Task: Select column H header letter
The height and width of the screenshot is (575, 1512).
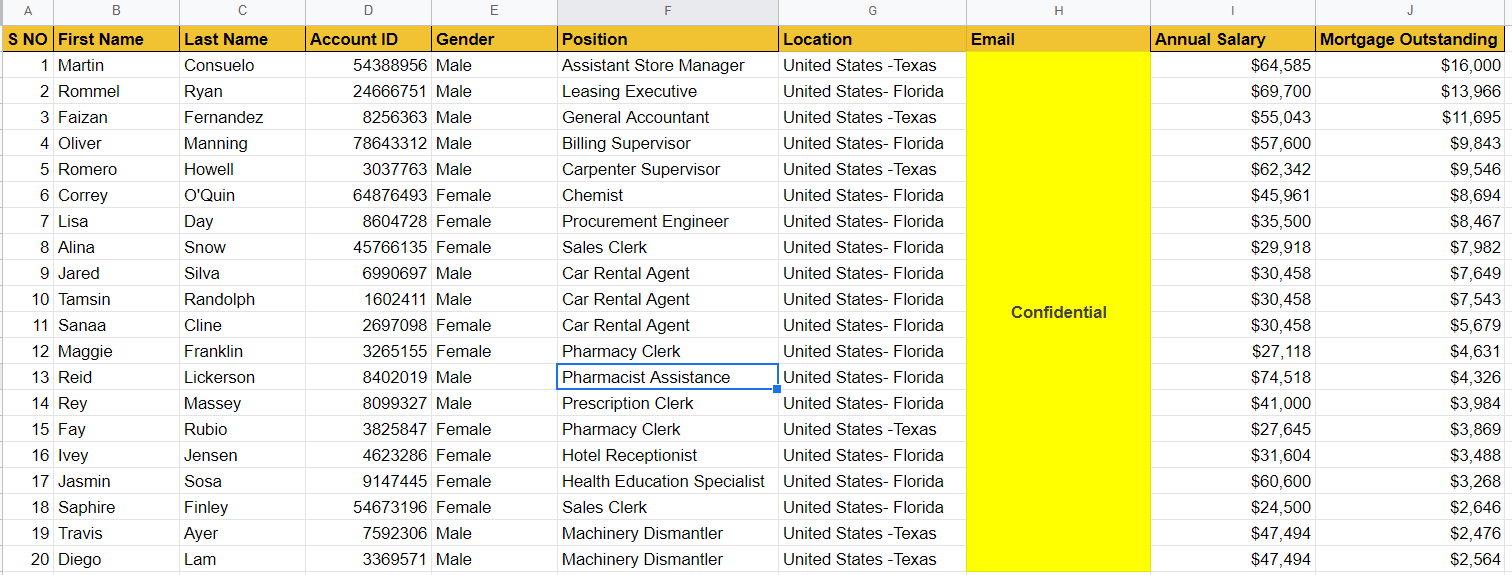Action: 1058,11
